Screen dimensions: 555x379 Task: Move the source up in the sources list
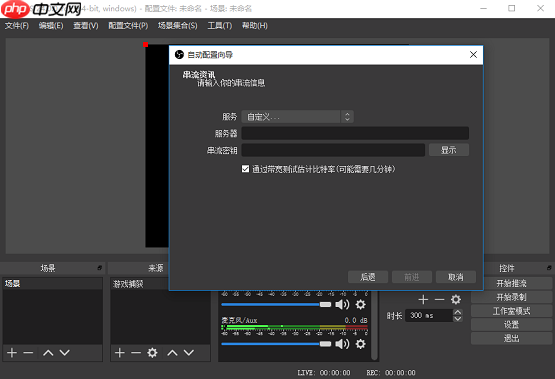pos(172,352)
